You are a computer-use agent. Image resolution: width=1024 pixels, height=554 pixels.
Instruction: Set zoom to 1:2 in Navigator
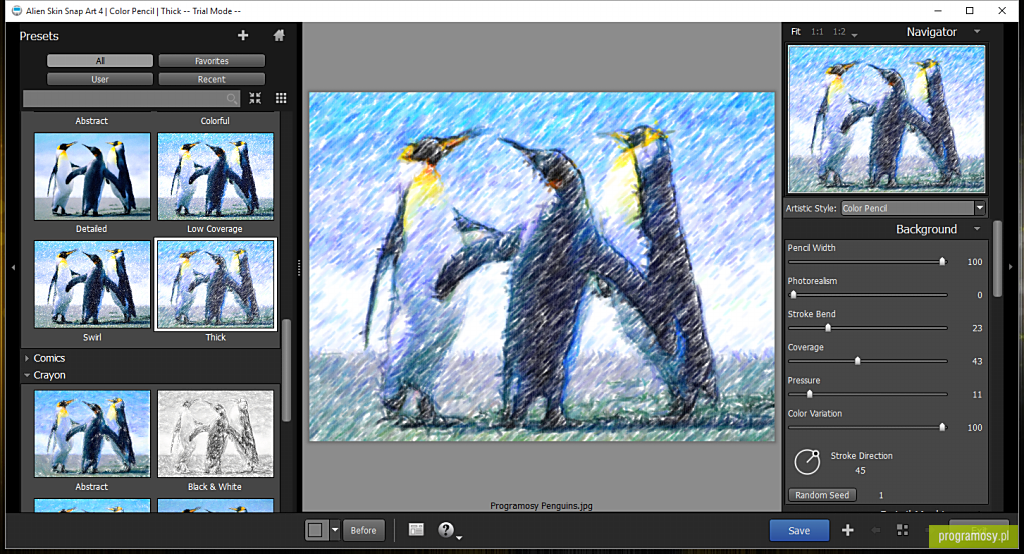click(839, 31)
